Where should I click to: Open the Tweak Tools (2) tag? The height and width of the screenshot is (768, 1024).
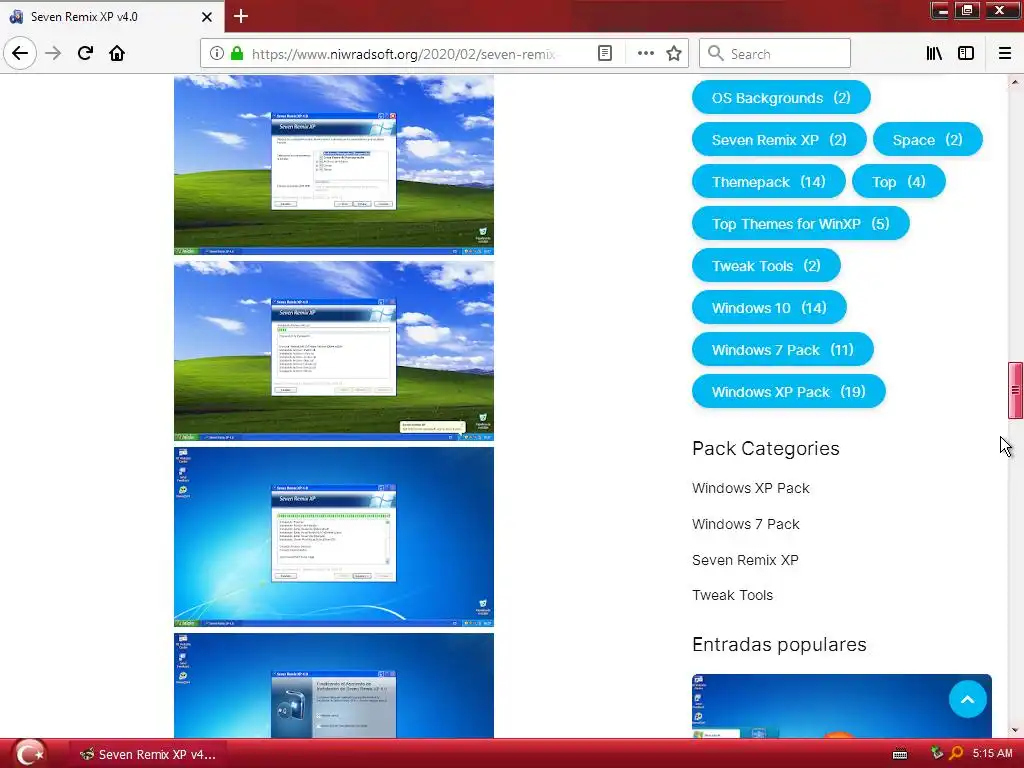[766, 266]
